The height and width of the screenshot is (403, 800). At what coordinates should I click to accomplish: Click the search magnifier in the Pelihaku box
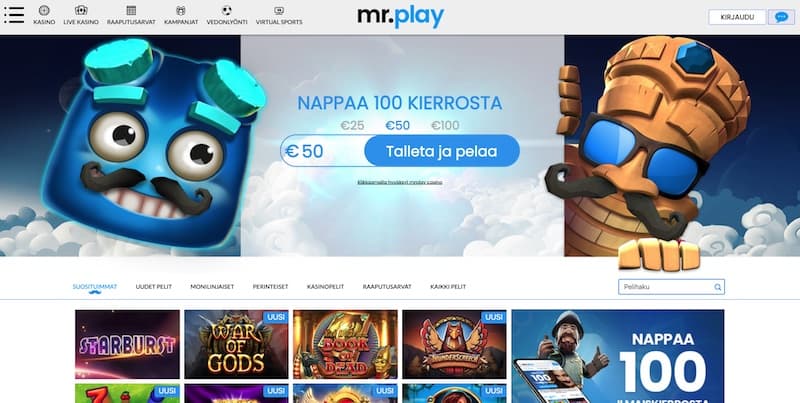coord(717,287)
